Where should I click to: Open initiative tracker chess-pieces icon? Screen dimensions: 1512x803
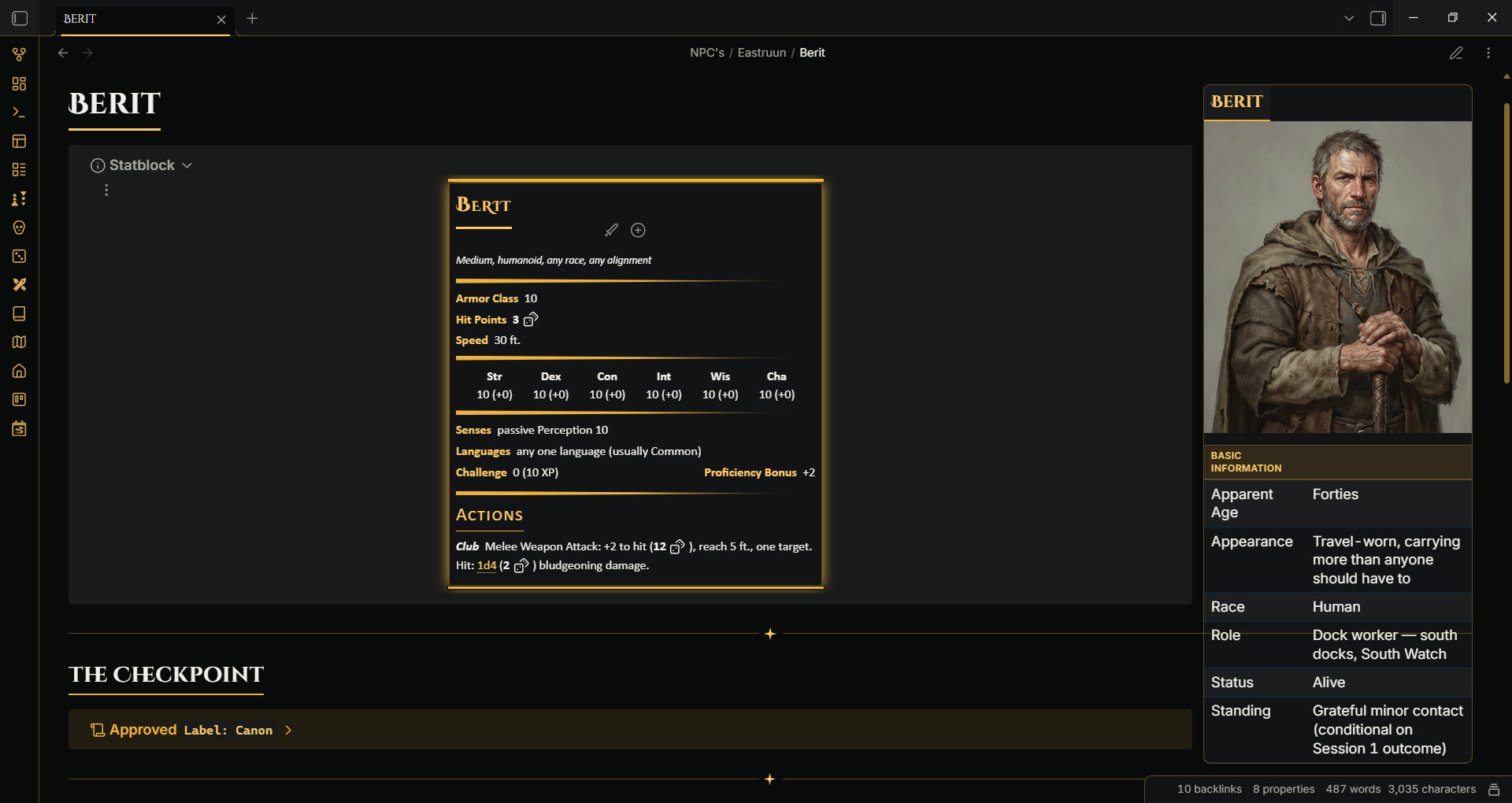tap(20, 198)
